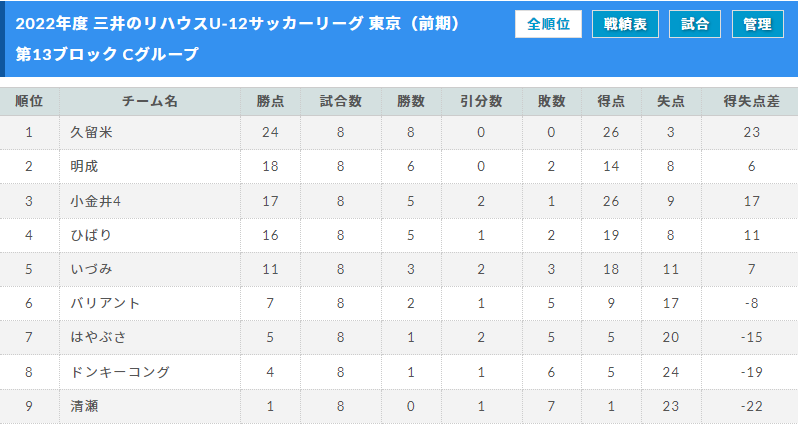Click the 試合数 column header
This screenshot has height=425, width=798.
[x=340, y=101]
